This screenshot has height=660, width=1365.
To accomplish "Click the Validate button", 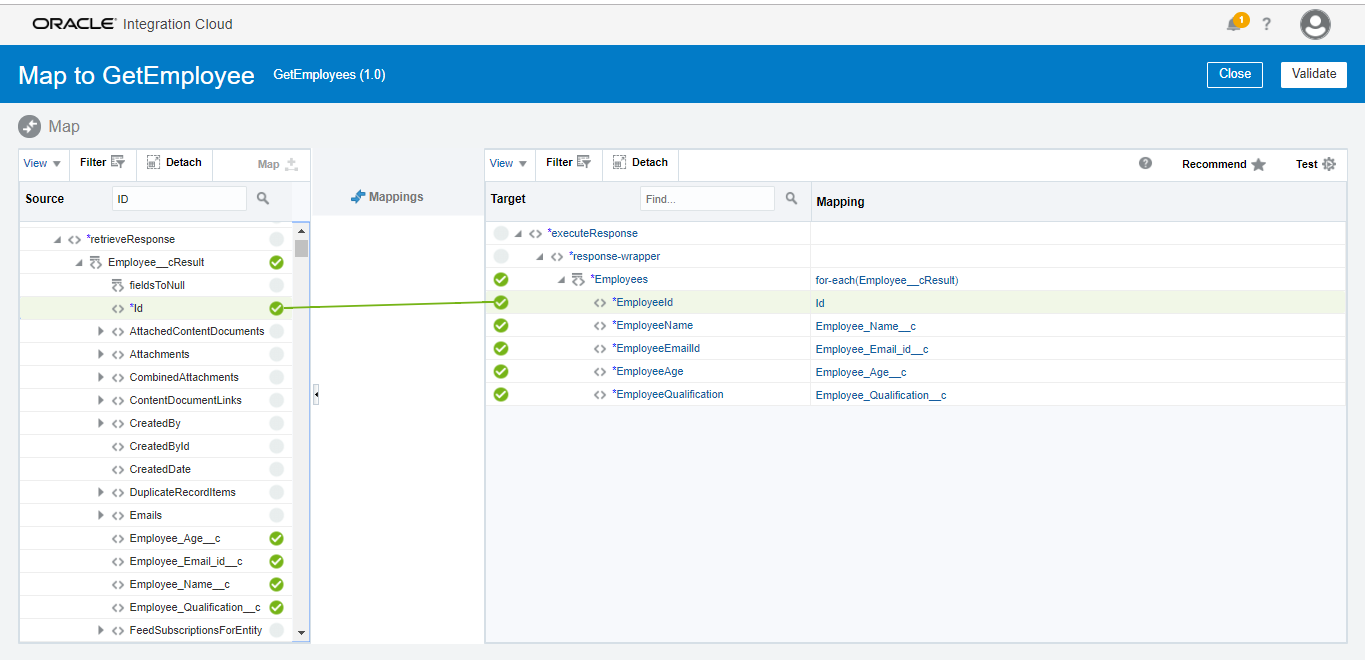I will tap(1313, 74).
